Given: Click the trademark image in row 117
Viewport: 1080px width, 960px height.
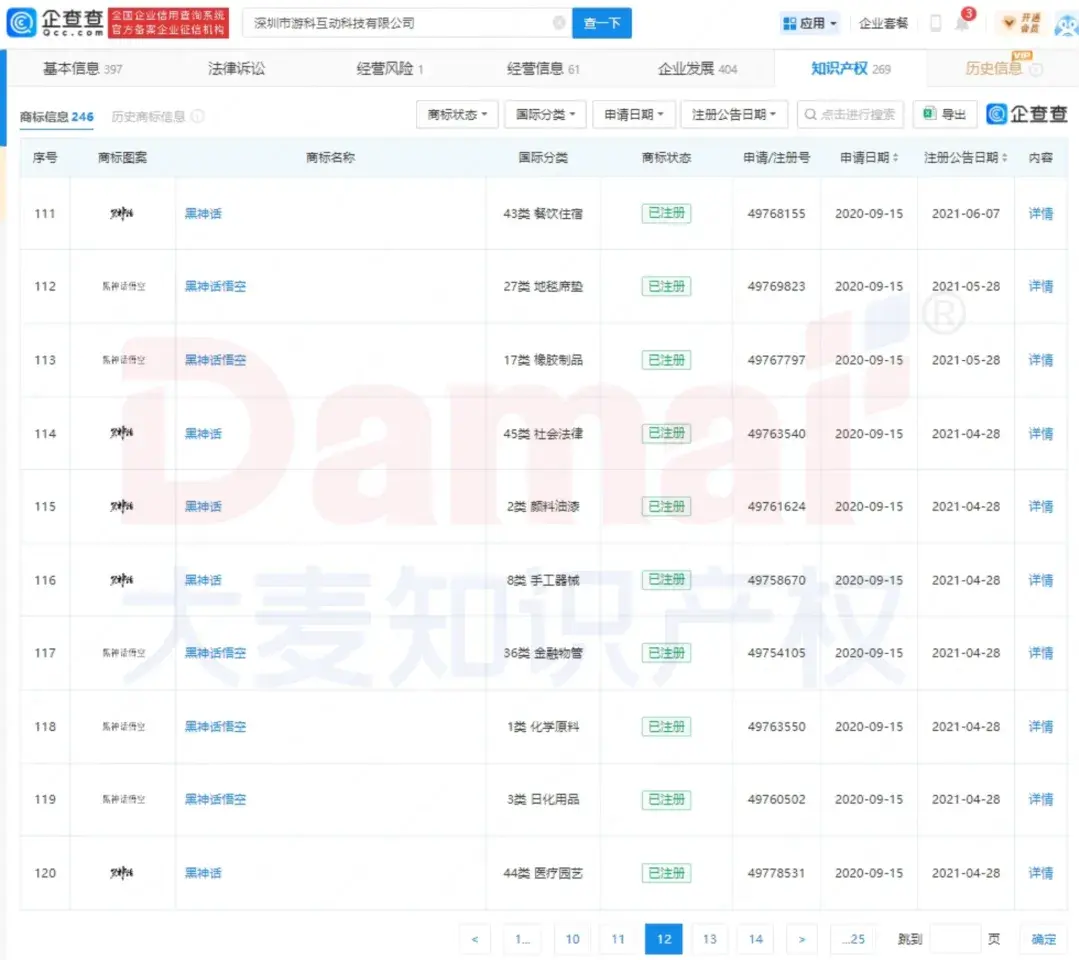Looking at the screenshot, I should (123, 653).
